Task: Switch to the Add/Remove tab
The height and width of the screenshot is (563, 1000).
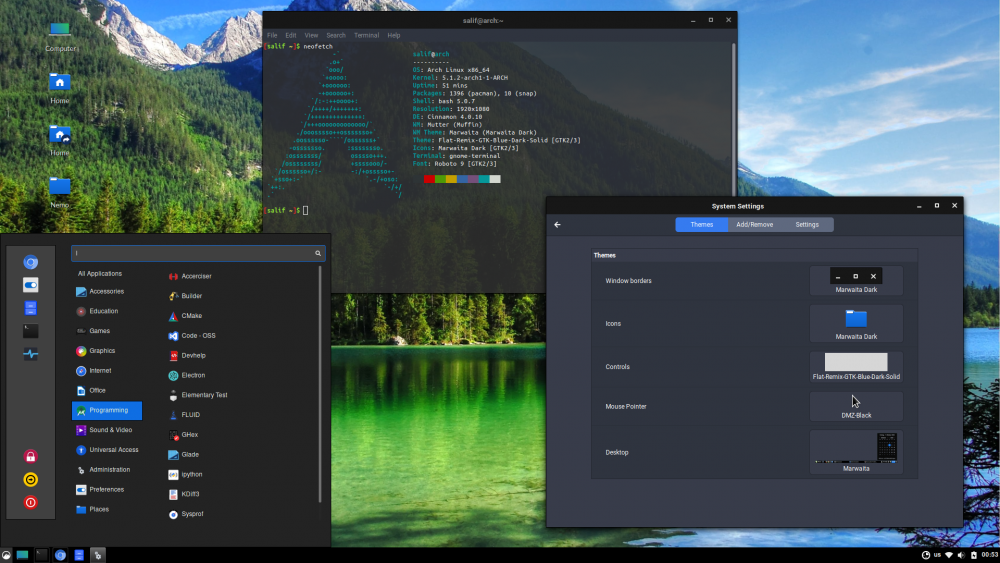Action: coord(754,224)
